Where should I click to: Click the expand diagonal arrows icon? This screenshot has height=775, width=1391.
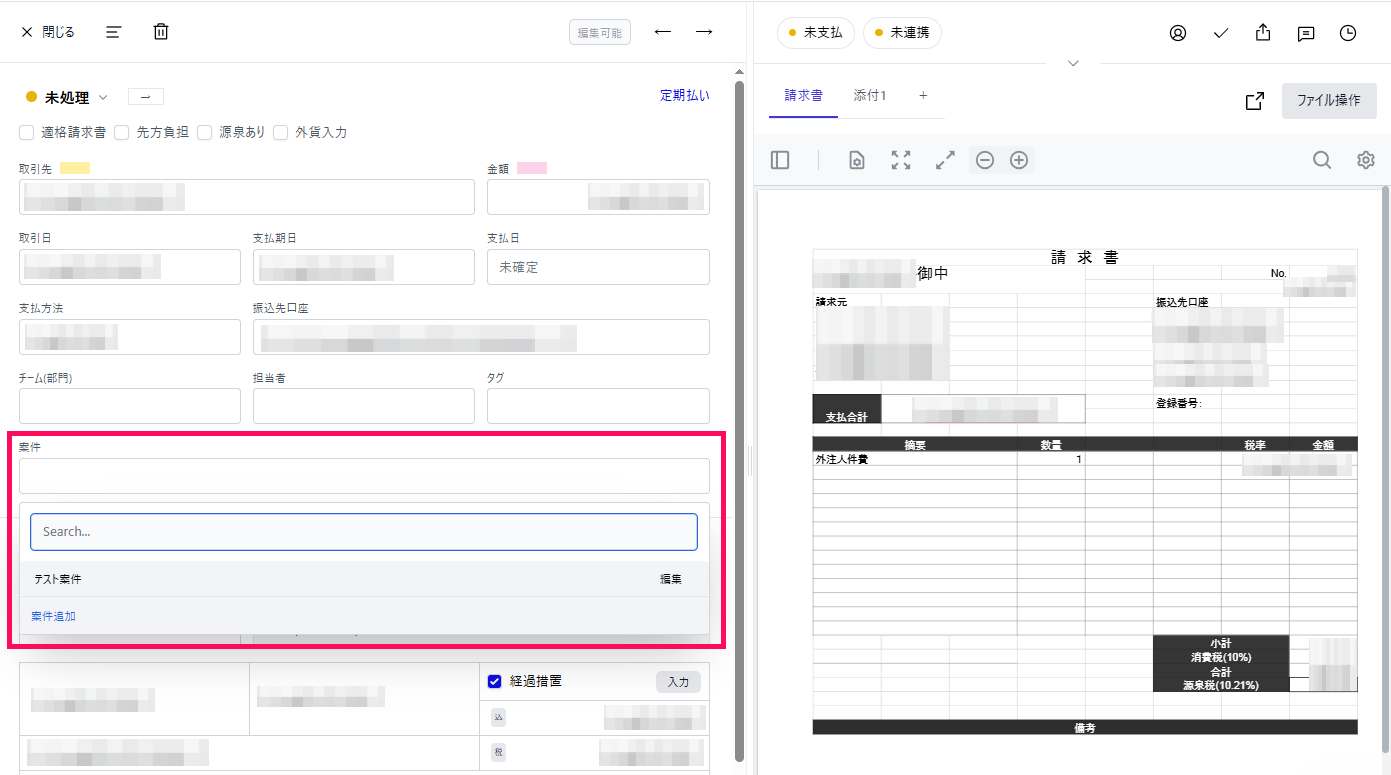(945, 160)
